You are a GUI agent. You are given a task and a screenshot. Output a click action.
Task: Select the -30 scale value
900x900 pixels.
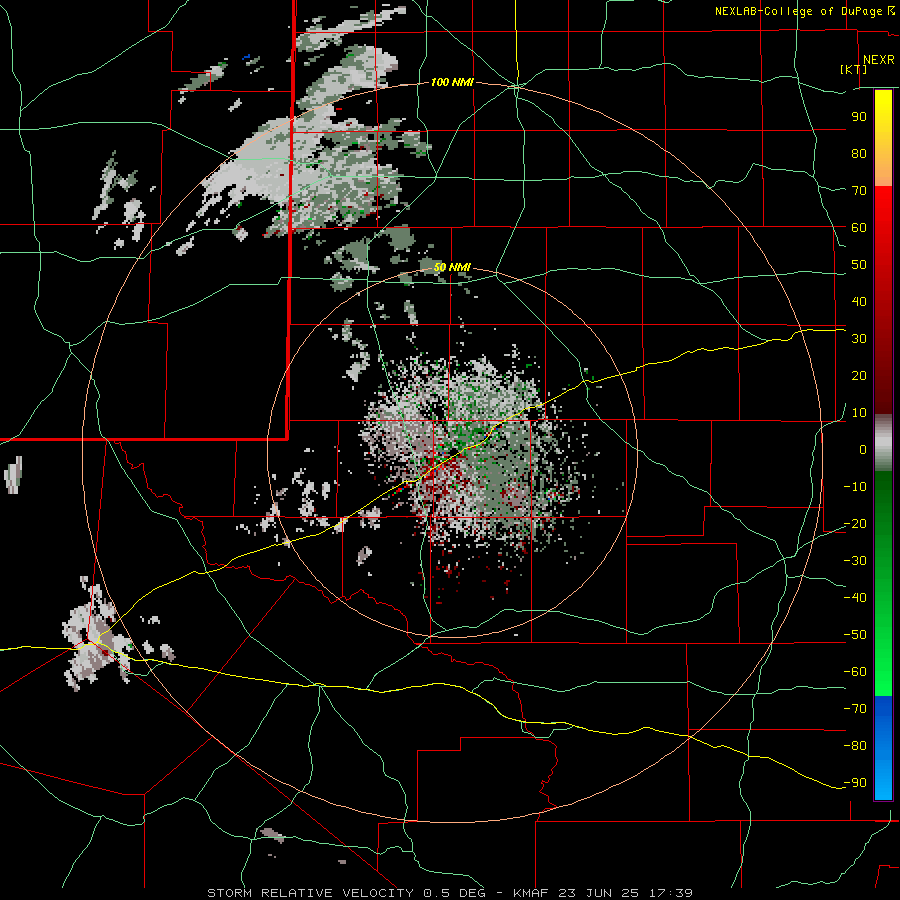pos(855,561)
